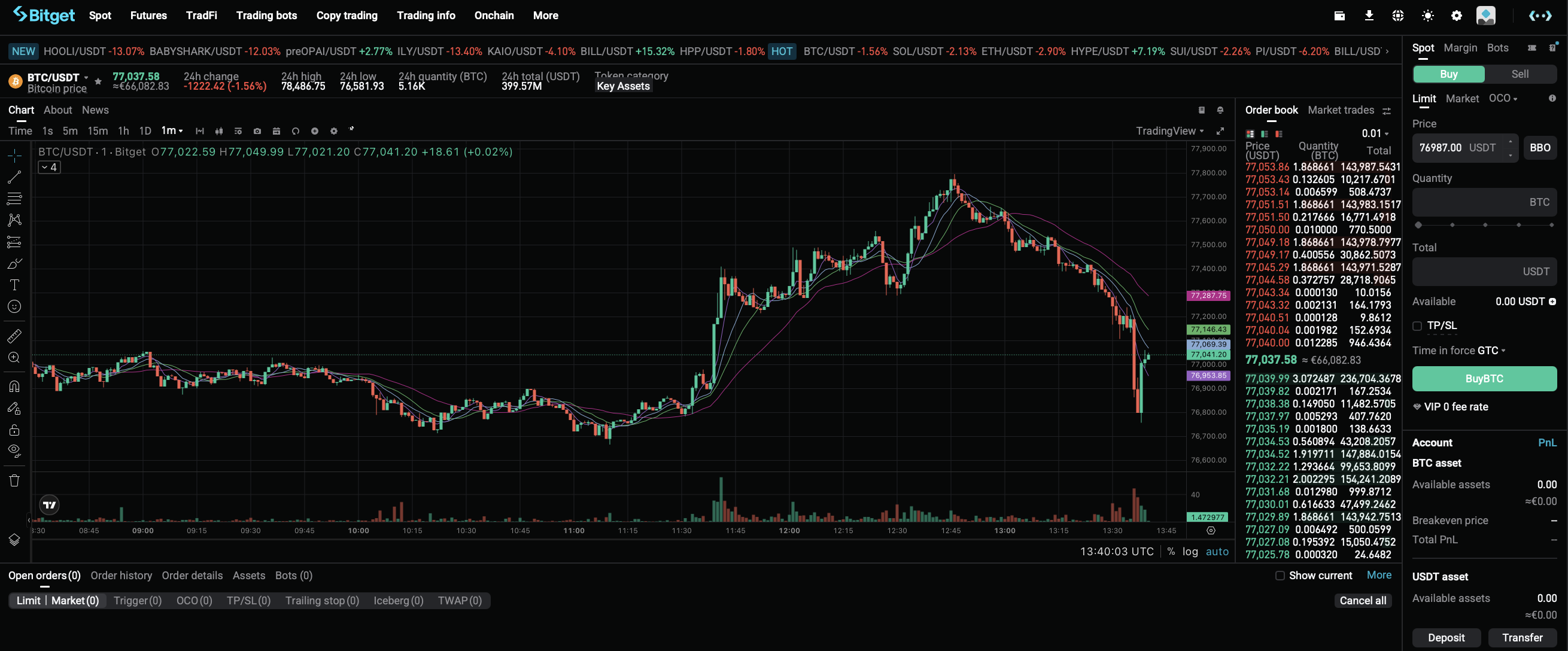Select the crosshair cursor tool
This screenshot has width=1568, height=651.
[x=14, y=156]
